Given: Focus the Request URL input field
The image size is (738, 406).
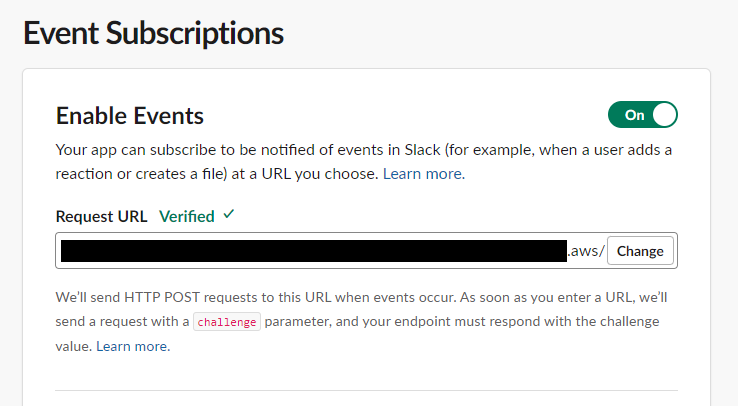Looking at the screenshot, I should coord(366,251).
